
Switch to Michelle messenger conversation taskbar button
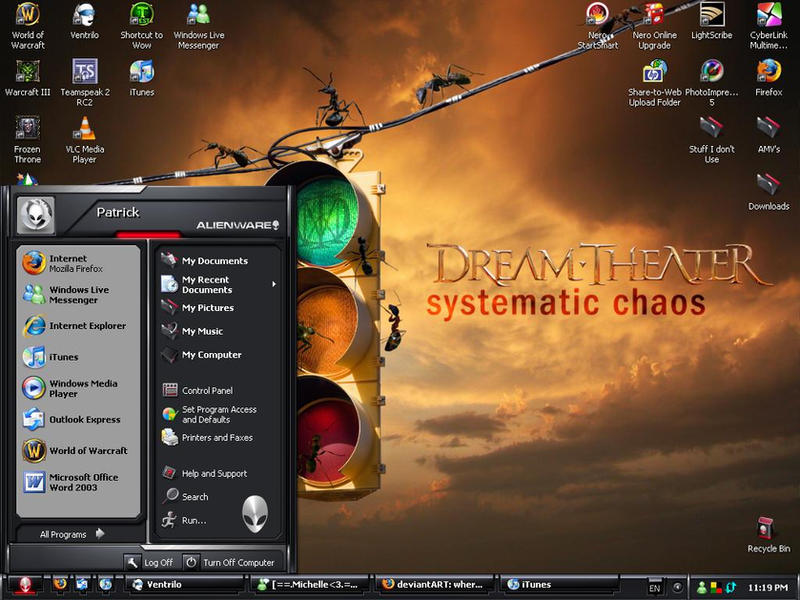[310, 585]
